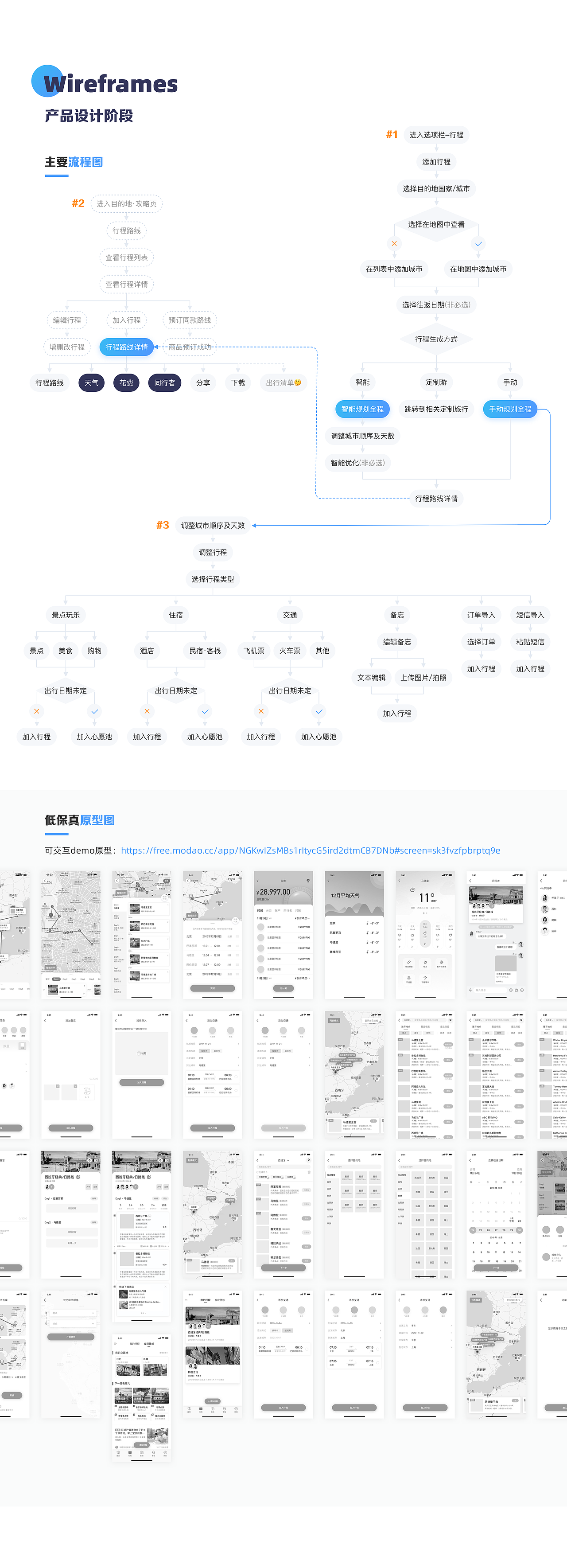Select the 智能 node
The width and height of the screenshot is (567, 1568).
pyautogui.click(x=363, y=382)
